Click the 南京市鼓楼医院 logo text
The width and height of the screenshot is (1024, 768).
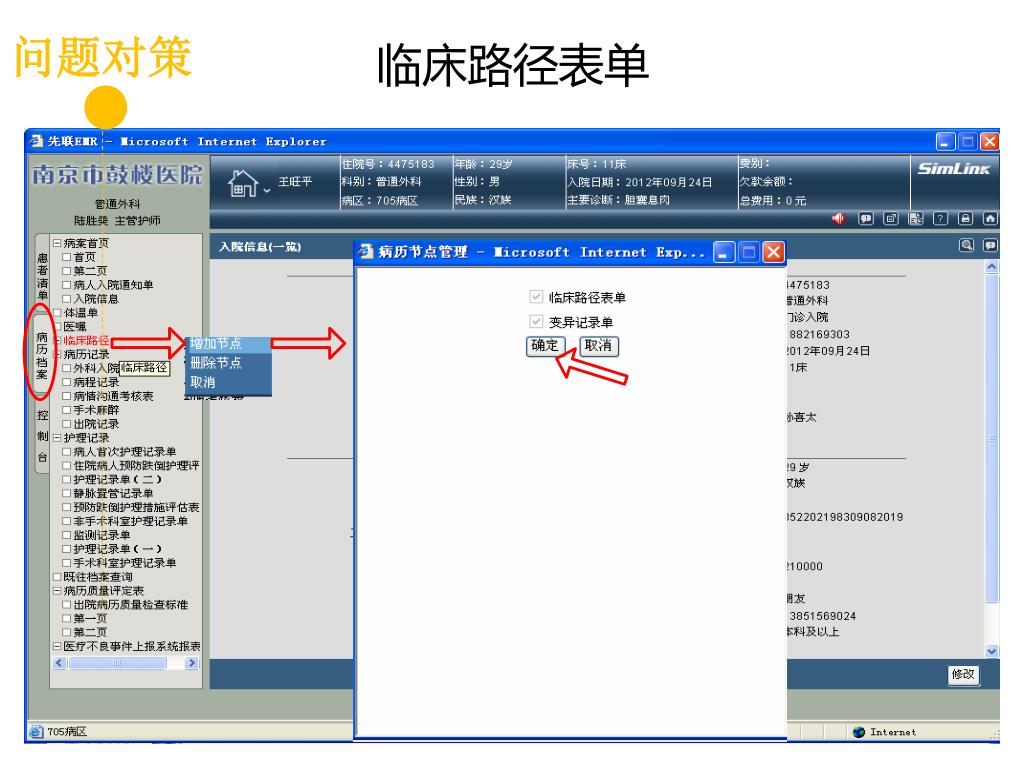[118, 174]
